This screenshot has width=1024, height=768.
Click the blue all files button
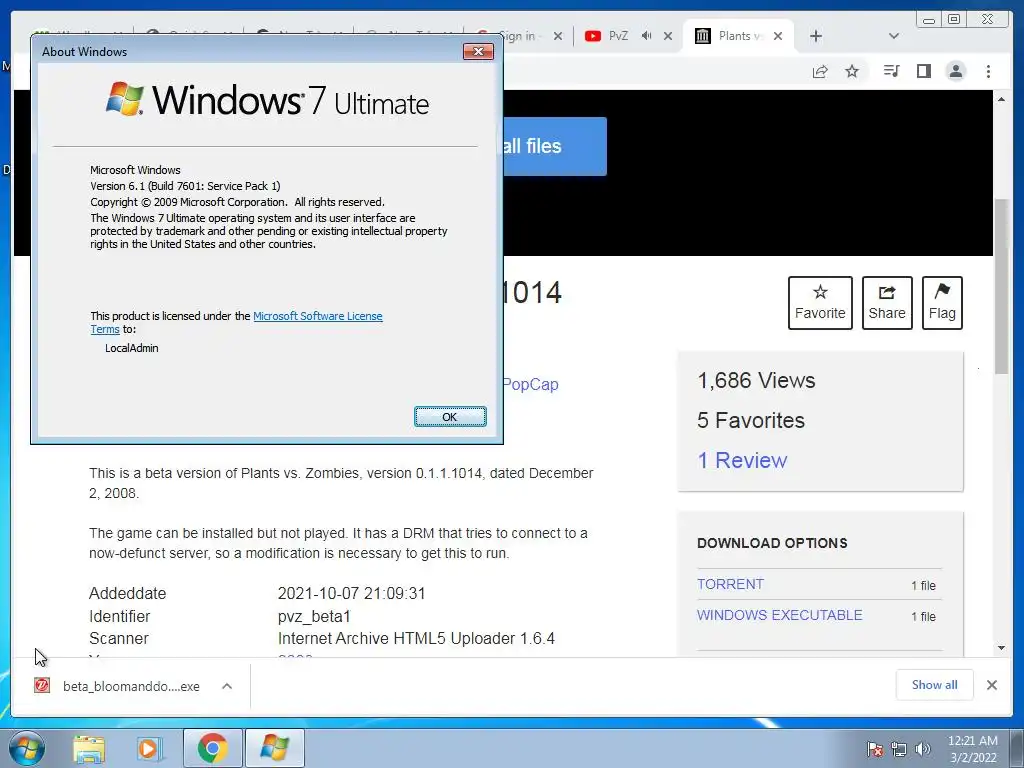click(555, 146)
